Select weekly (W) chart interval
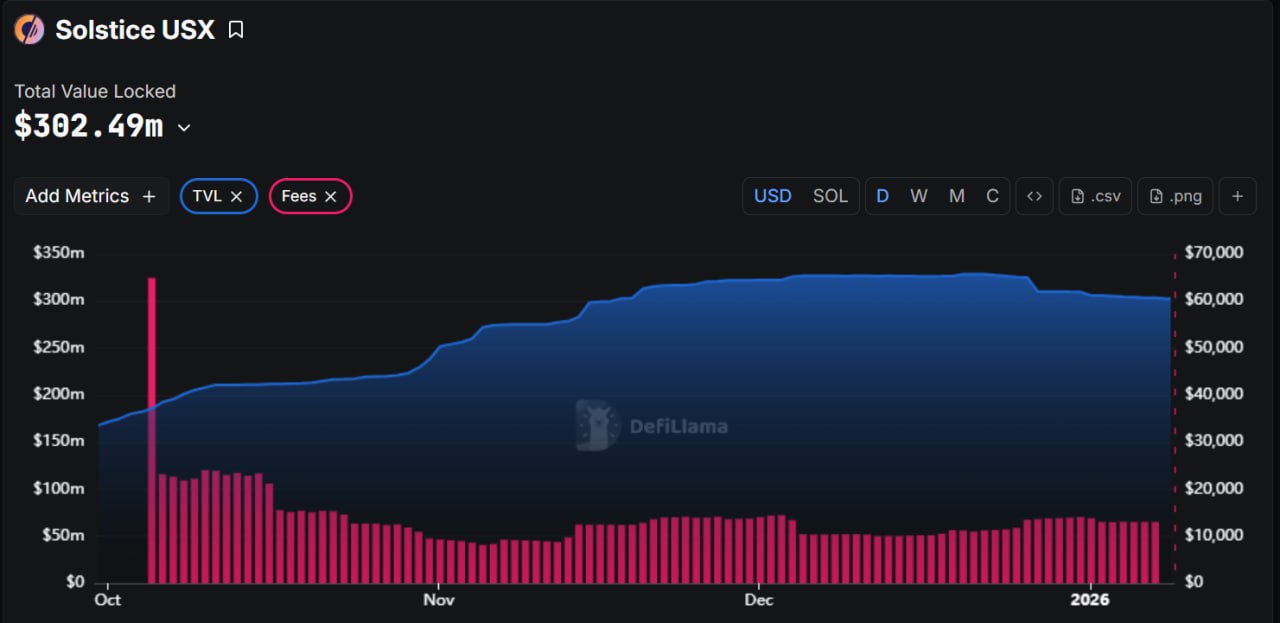Screen dimensions: 1280x623 [x=918, y=196]
